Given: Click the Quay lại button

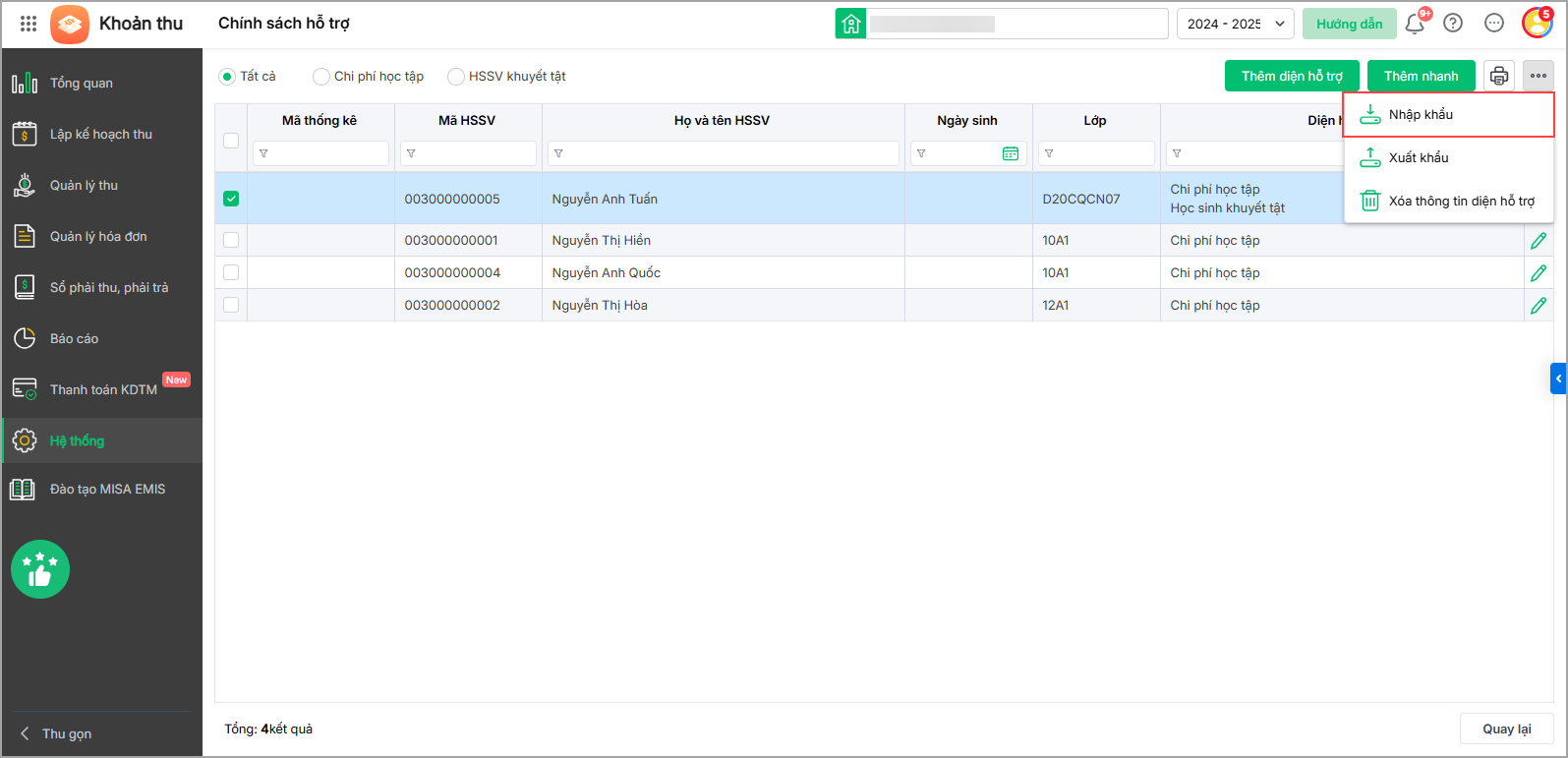Looking at the screenshot, I should (x=1506, y=729).
